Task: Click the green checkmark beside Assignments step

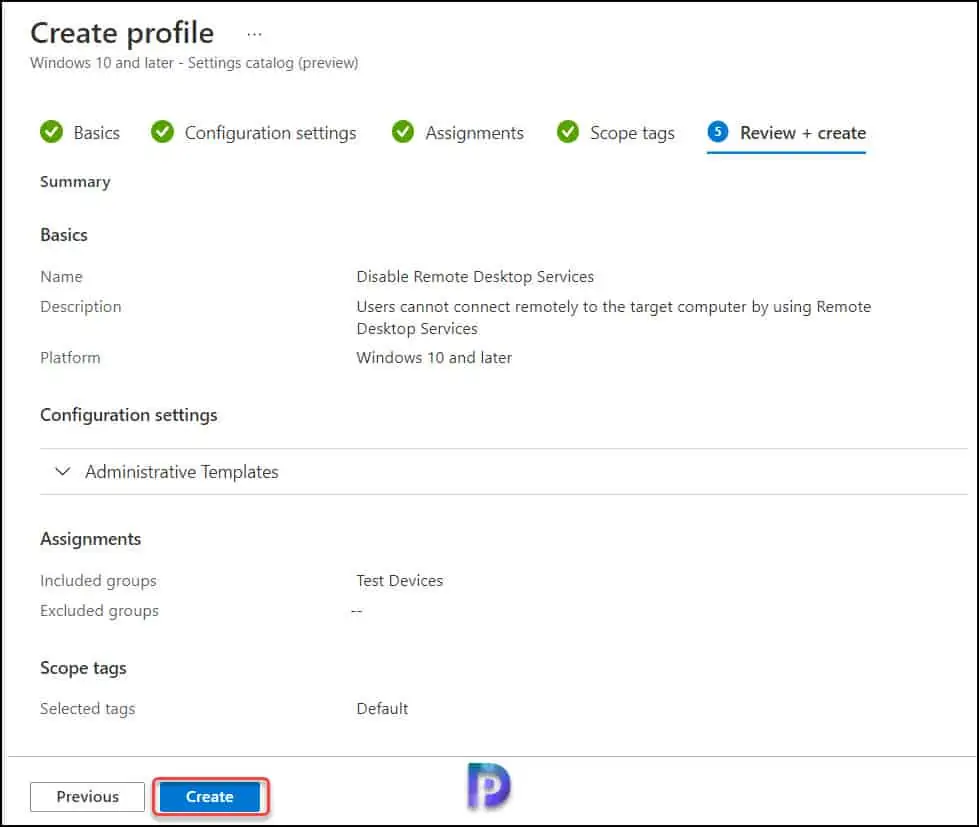Action: (403, 132)
